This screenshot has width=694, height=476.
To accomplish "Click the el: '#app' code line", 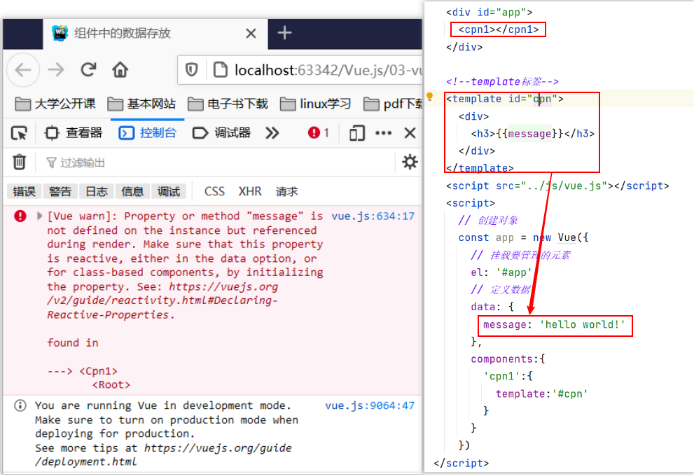I will pyautogui.click(x=501, y=272).
